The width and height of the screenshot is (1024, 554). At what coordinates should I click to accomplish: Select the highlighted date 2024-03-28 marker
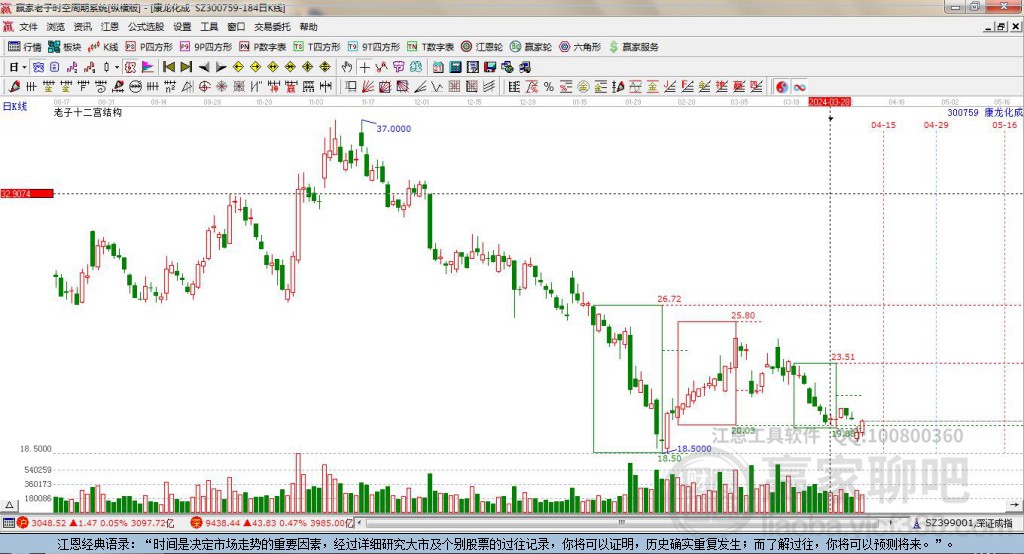830,102
